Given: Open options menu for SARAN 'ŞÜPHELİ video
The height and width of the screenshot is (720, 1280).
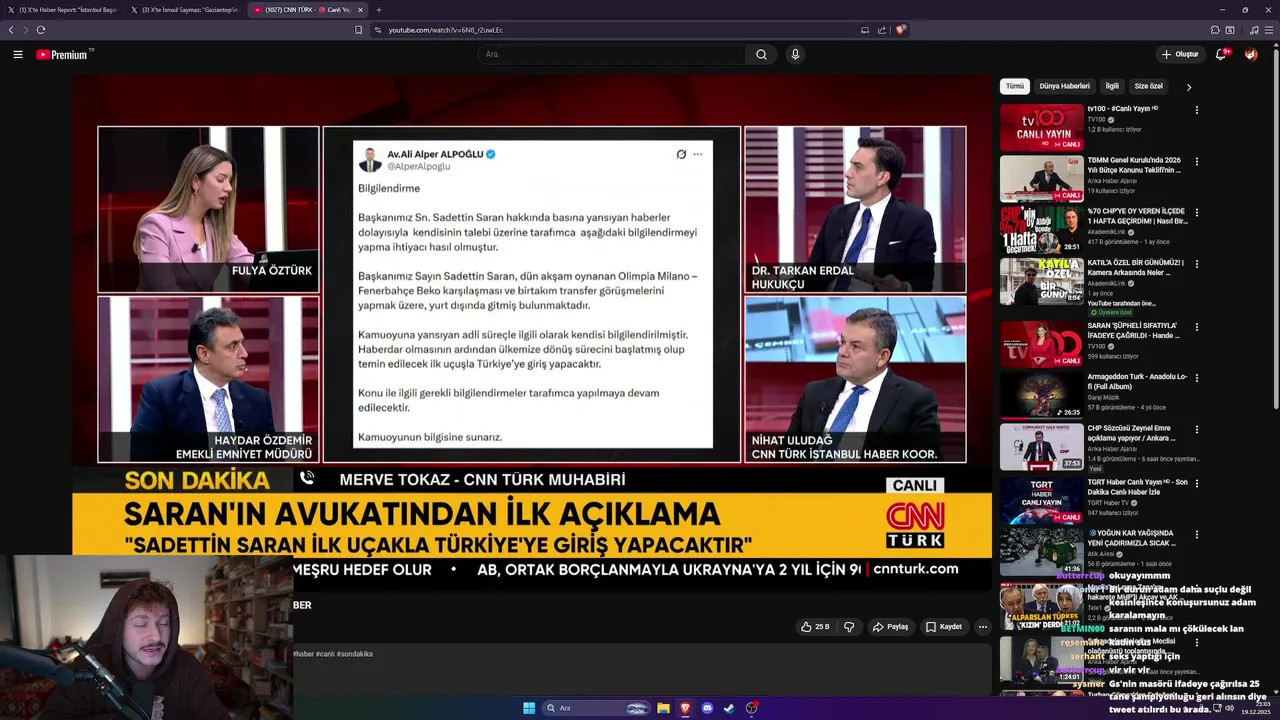Looking at the screenshot, I should tap(1196, 326).
